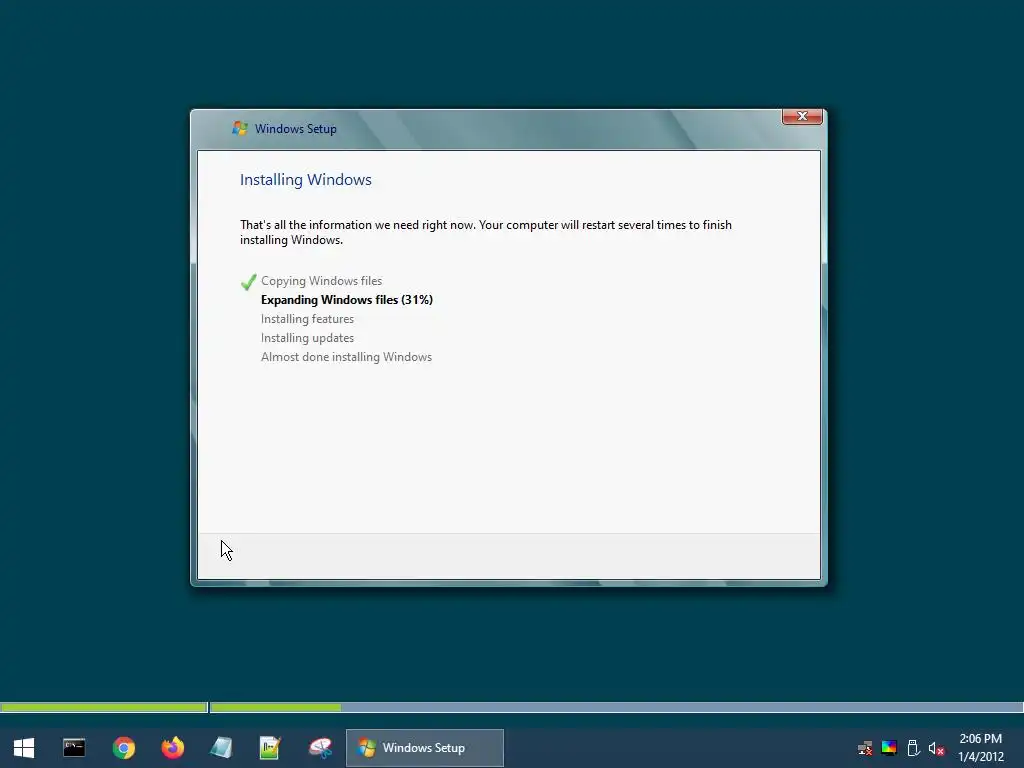Click Almost done installing Windows step
This screenshot has height=768, width=1024.
pos(346,357)
